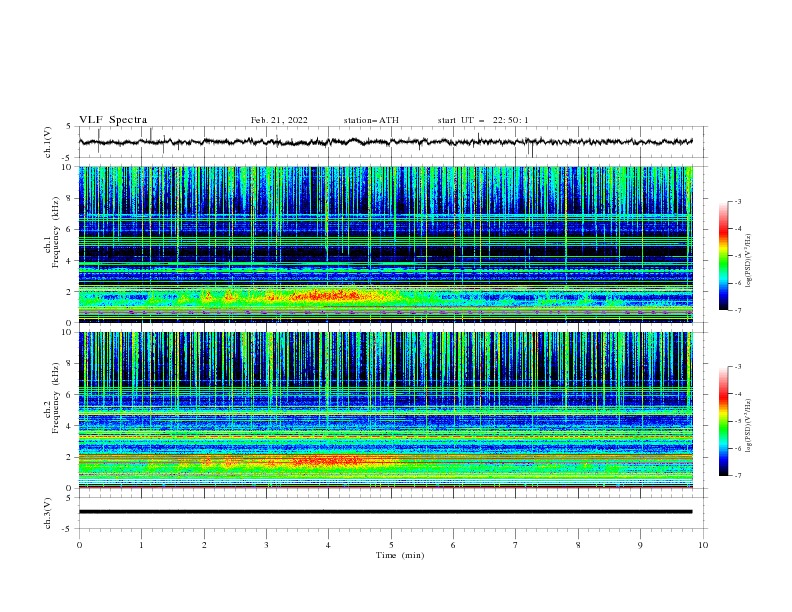Viewport: 792px width, 612px height.
Task: Click the ch.1 voltage waveform trace
Action: click(x=385, y=142)
